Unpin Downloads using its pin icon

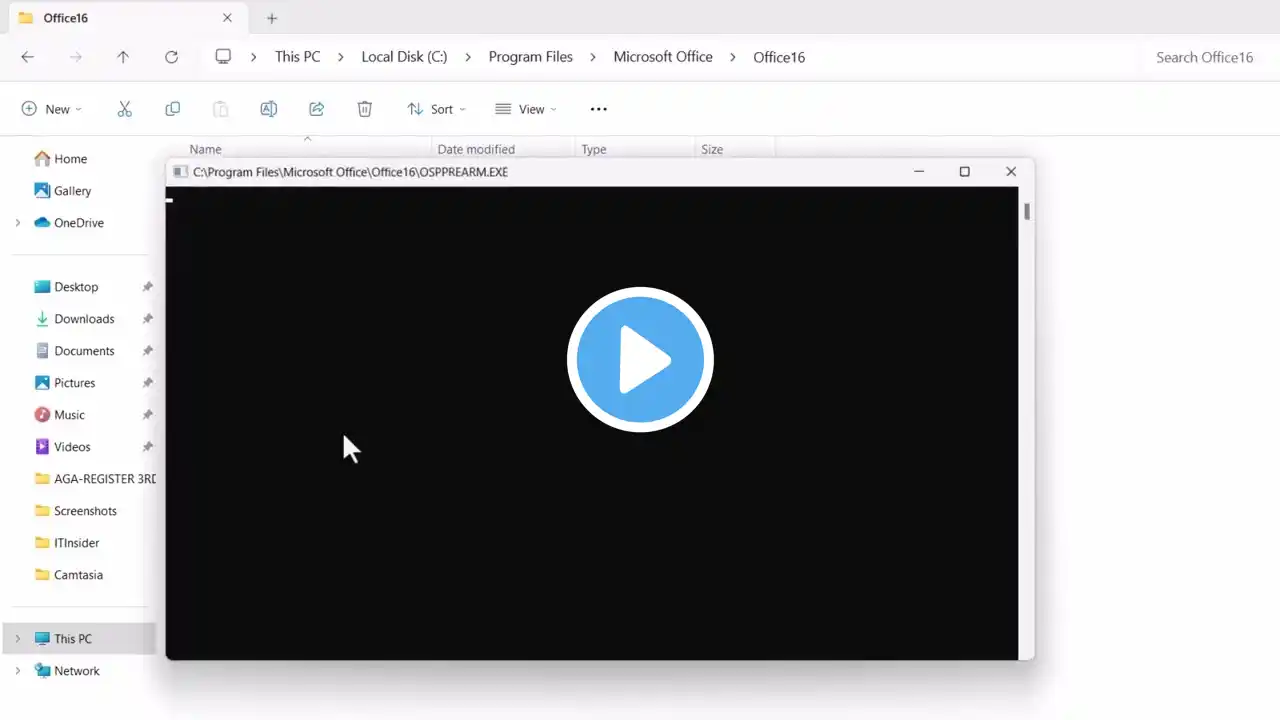point(147,319)
